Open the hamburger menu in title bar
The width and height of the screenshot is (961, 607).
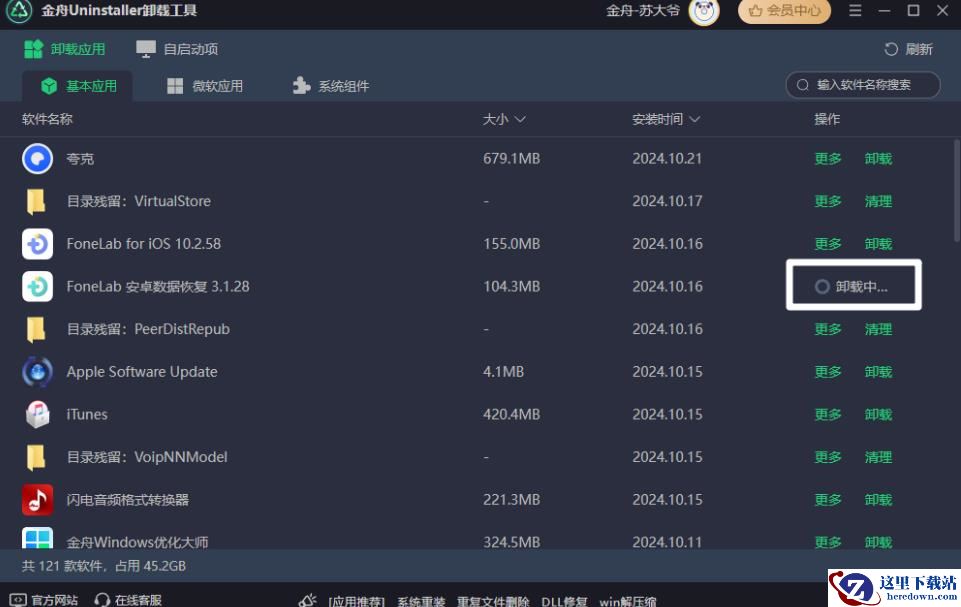click(x=855, y=11)
